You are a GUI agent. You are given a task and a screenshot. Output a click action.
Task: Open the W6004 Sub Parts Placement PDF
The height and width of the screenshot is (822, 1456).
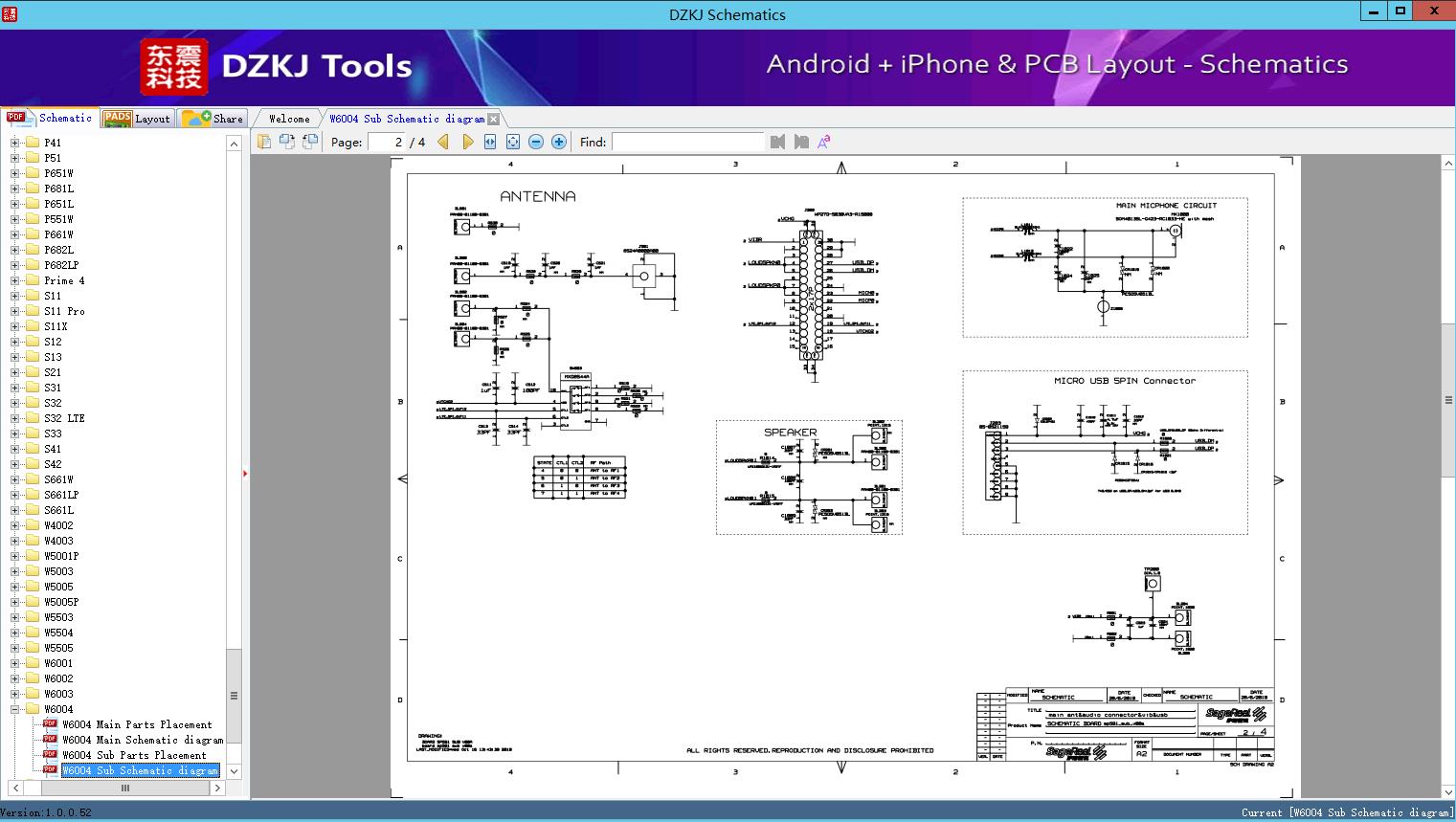[135, 755]
